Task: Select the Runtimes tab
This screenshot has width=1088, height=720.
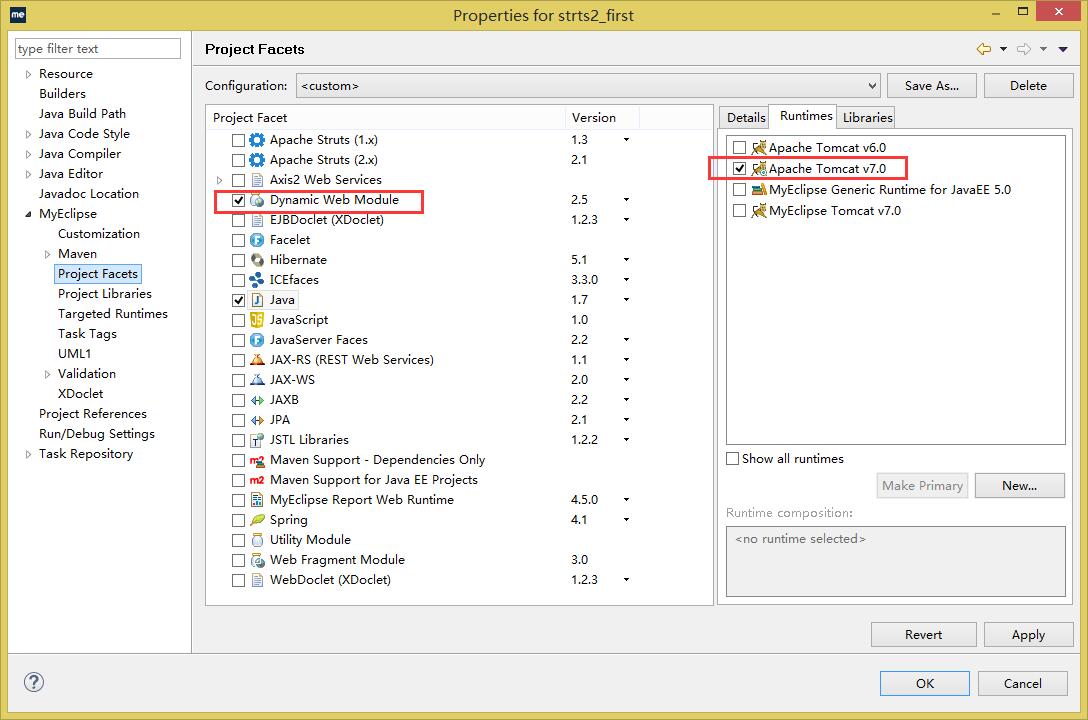Action: [806, 116]
